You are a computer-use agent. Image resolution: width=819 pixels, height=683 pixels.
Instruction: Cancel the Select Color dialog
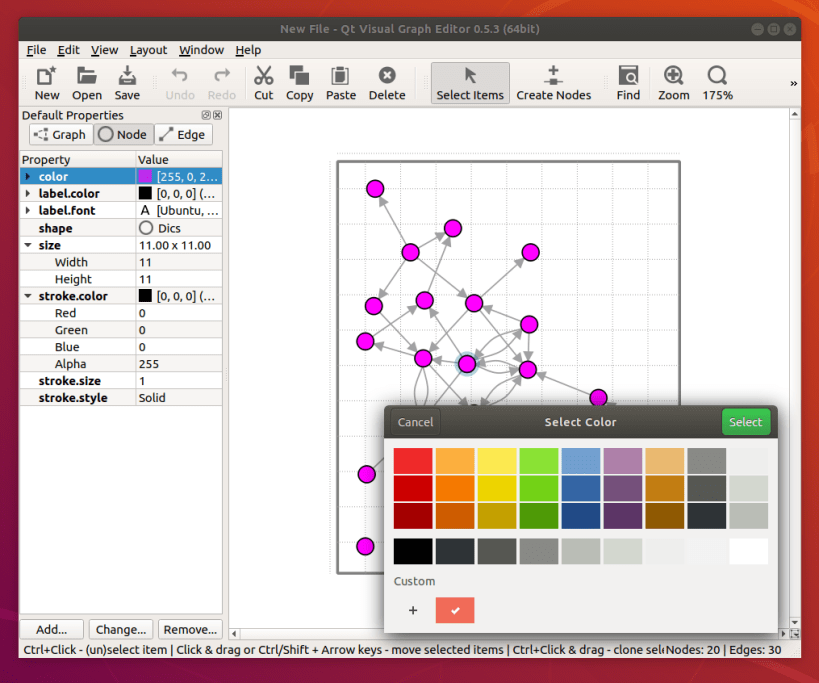415,422
